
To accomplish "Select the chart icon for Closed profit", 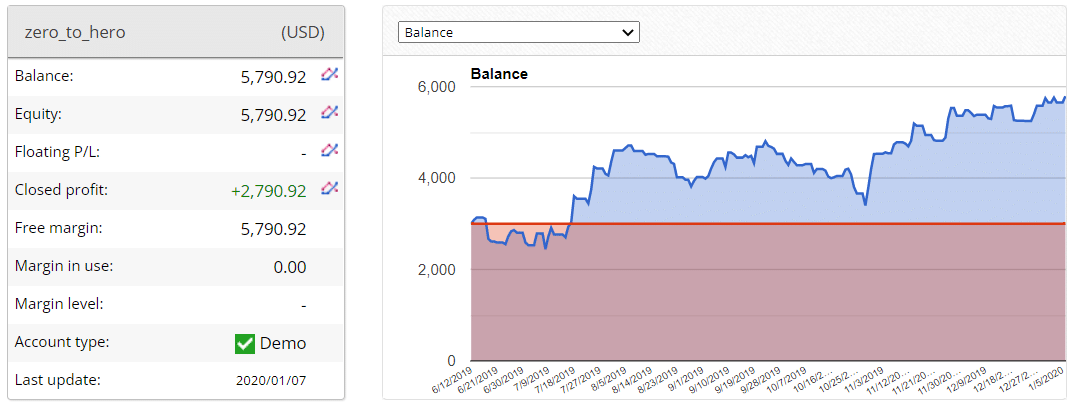I will tap(329, 189).
